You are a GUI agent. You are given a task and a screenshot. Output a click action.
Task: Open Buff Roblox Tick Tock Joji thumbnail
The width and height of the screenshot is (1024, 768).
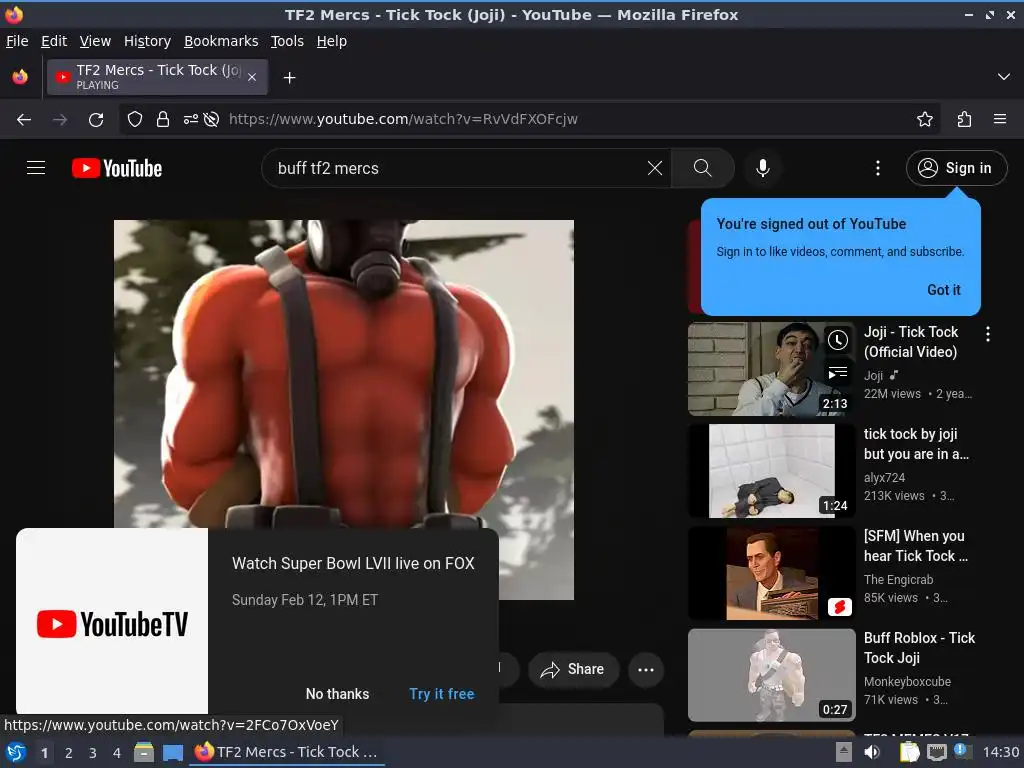771,675
